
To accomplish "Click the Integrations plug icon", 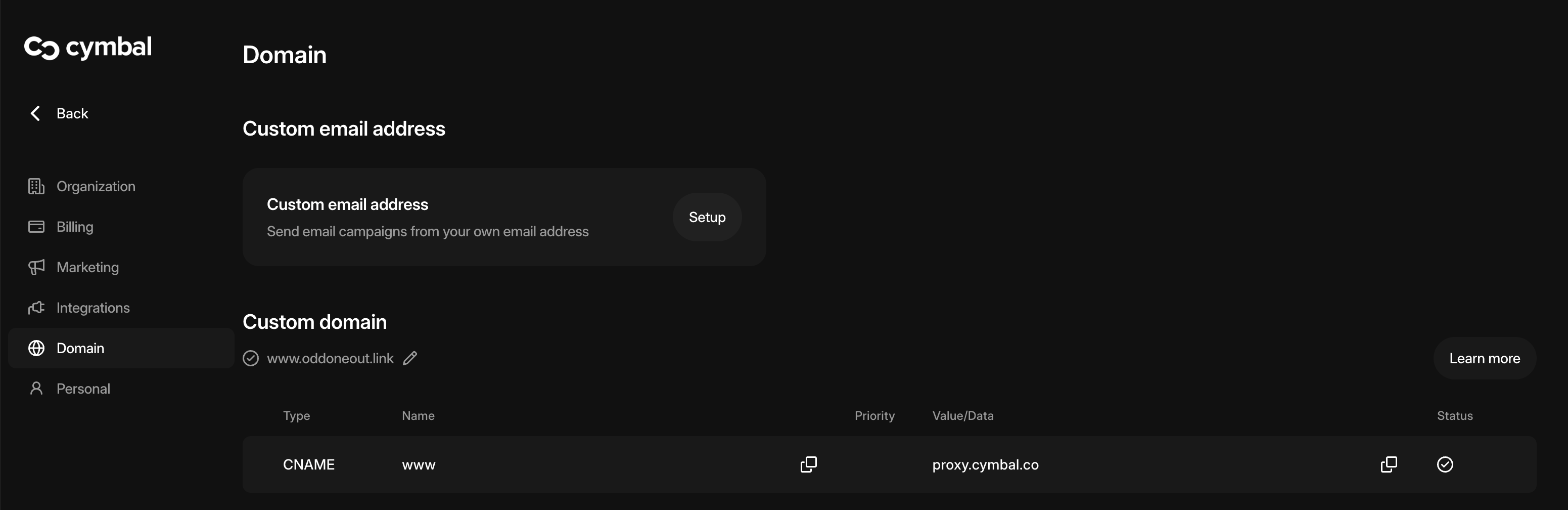I will pyautogui.click(x=36, y=308).
